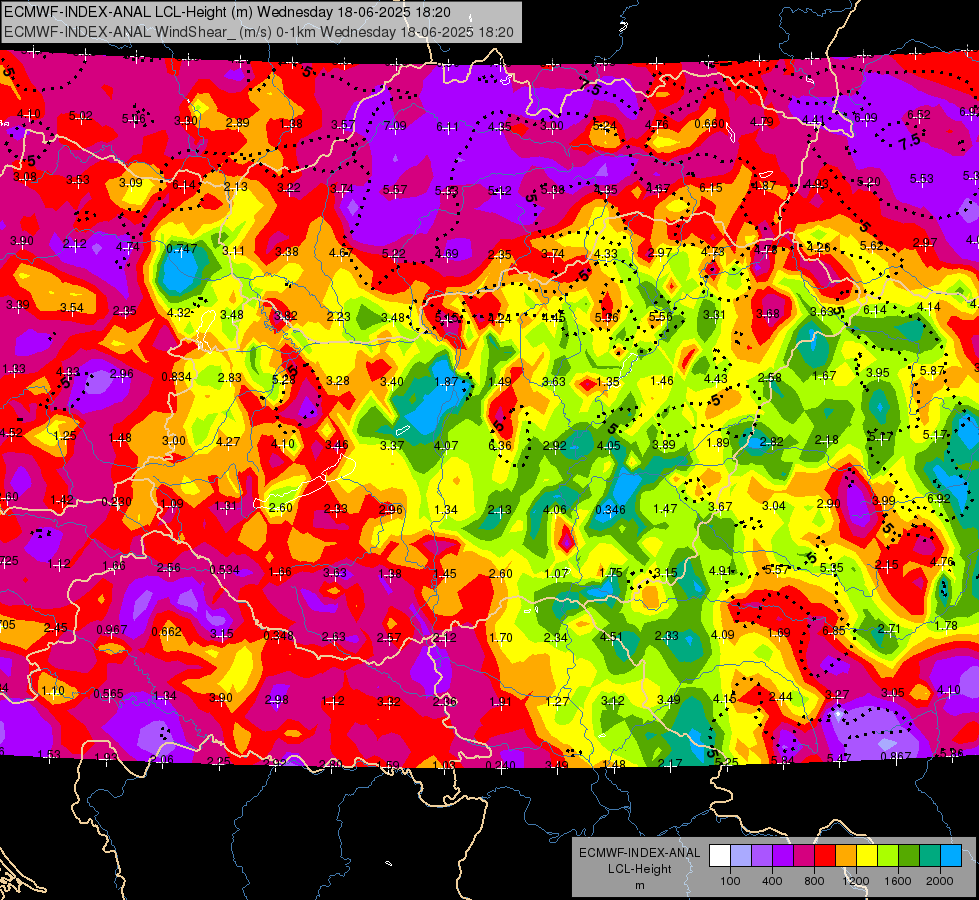
Task: Click the 4.91 wind shear value
Action: [720, 570]
